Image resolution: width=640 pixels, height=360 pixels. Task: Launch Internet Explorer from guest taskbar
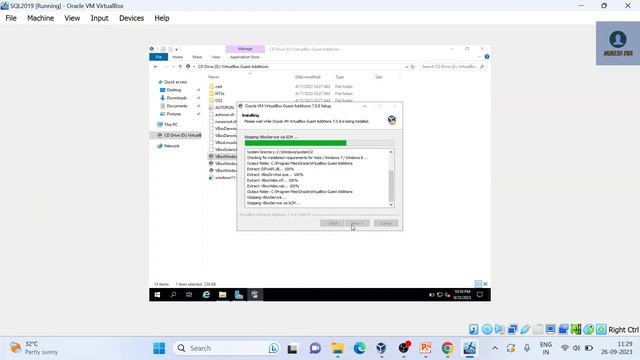click(206, 295)
